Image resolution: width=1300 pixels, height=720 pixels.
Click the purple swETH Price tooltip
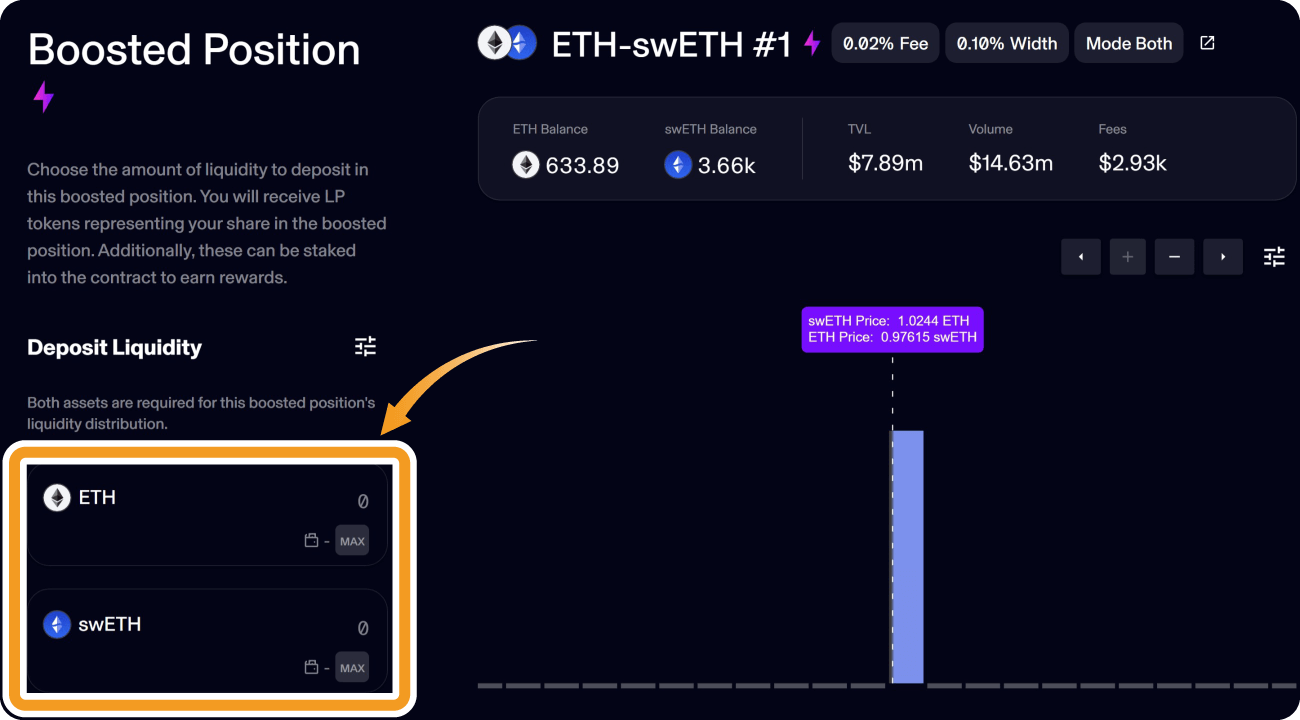point(892,330)
